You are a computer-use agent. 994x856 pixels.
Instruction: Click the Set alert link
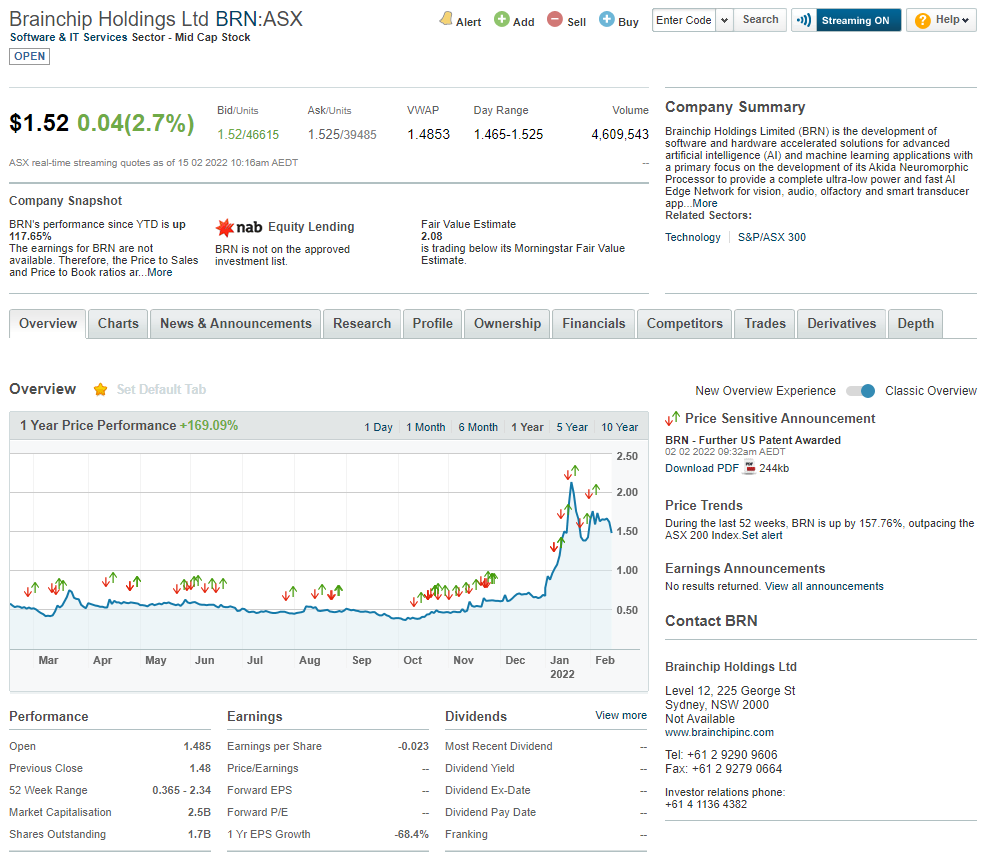762,535
